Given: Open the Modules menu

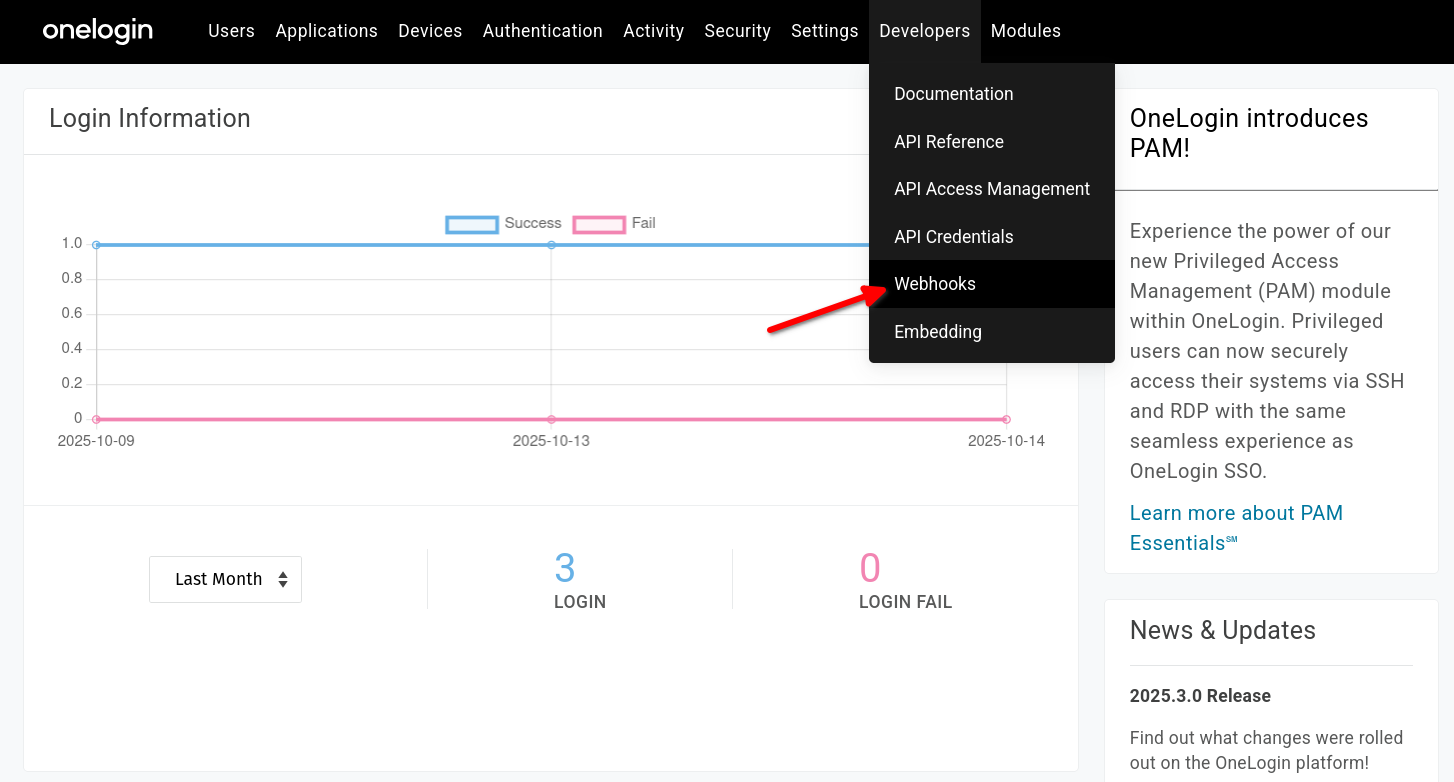Looking at the screenshot, I should (x=1025, y=31).
